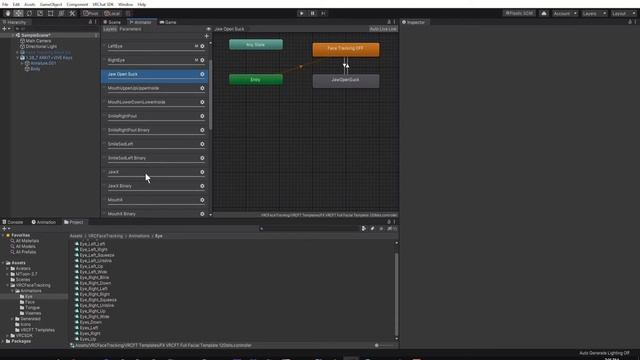Open the Layers dropdown in toolbar
The width and height of the screenshot is (640, 360).
(x=594, y=13)
